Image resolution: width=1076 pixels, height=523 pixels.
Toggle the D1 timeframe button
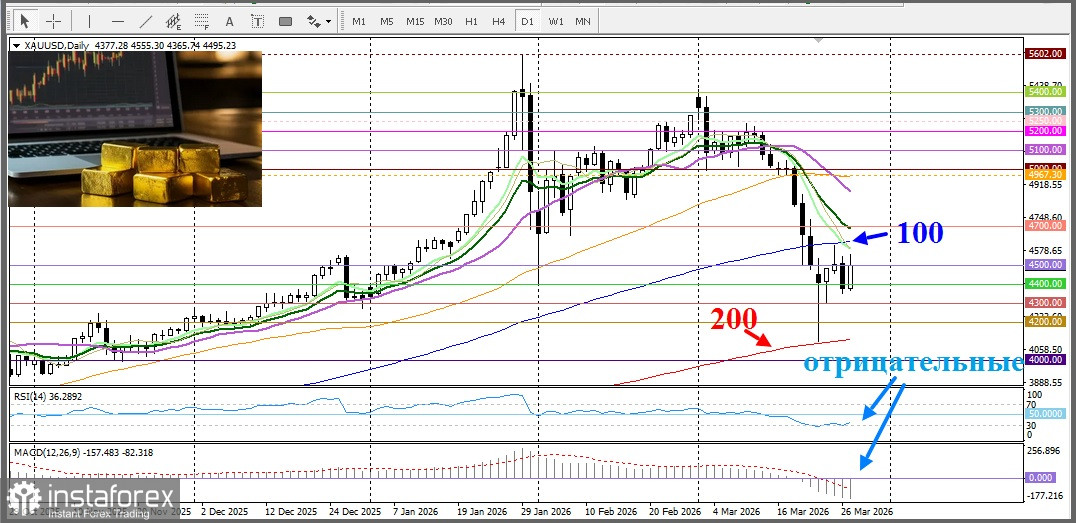(527, 21)
